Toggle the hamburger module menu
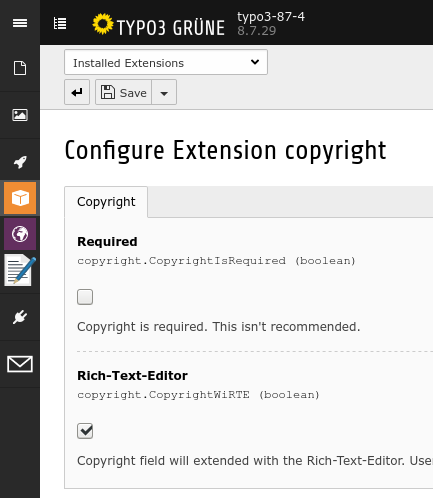 [x=20, y=23]
